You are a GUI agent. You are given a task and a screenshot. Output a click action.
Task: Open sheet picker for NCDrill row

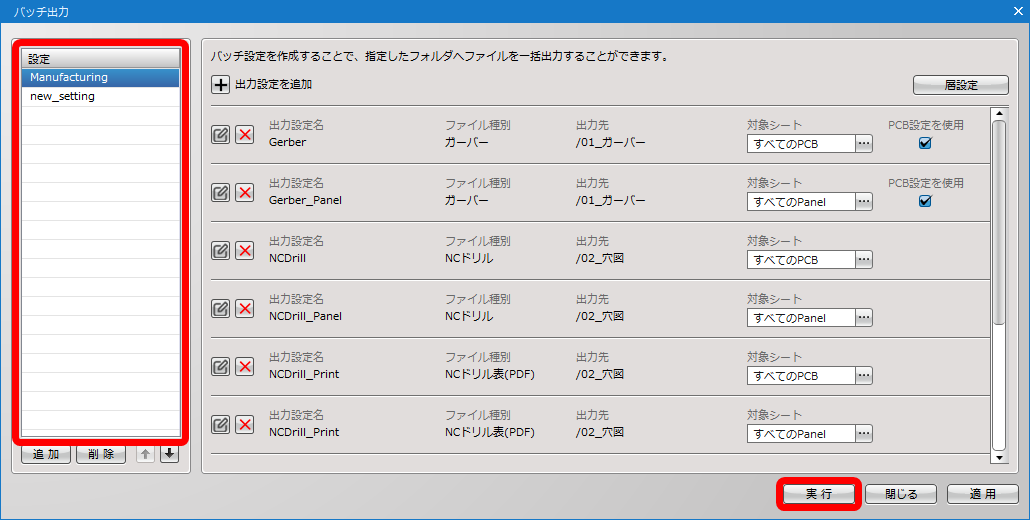click(x=864, y=260)
